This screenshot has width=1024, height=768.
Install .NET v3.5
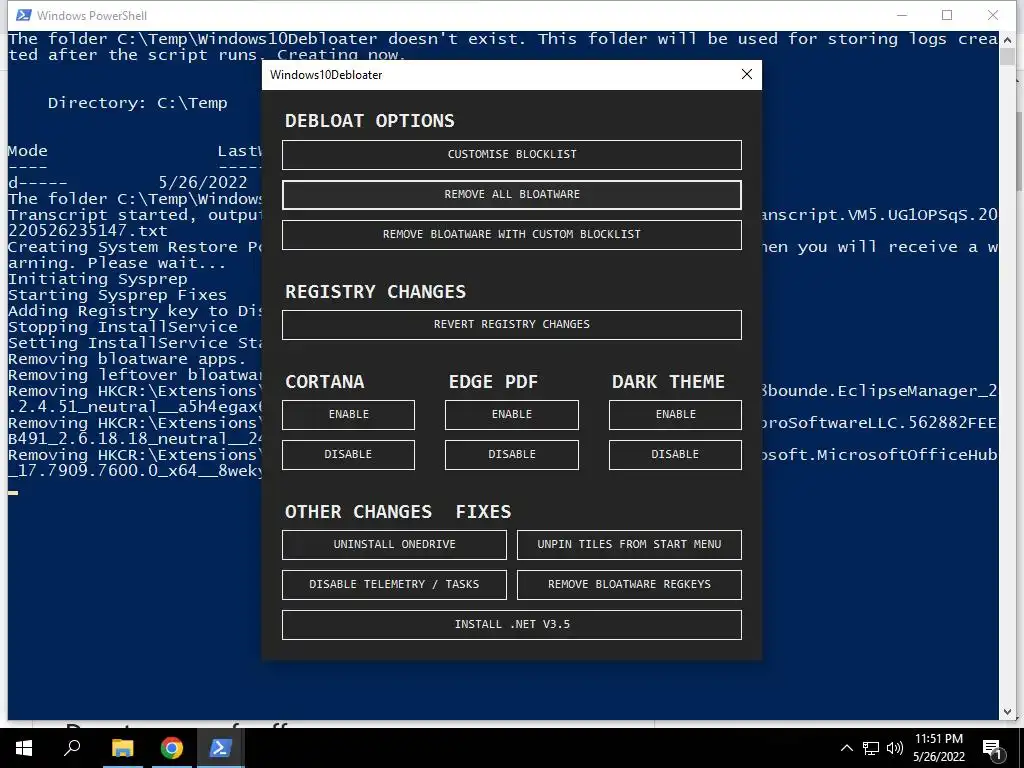click(511, 624)
